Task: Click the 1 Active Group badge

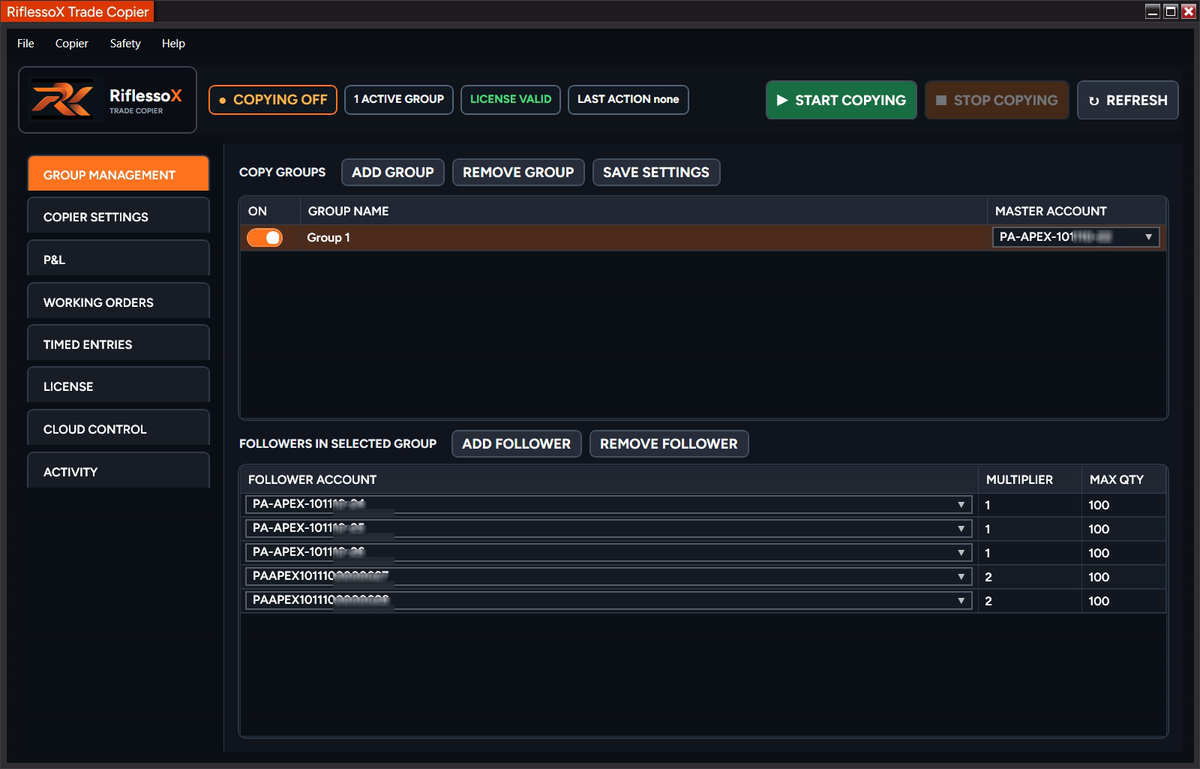Action: (399, 100)
